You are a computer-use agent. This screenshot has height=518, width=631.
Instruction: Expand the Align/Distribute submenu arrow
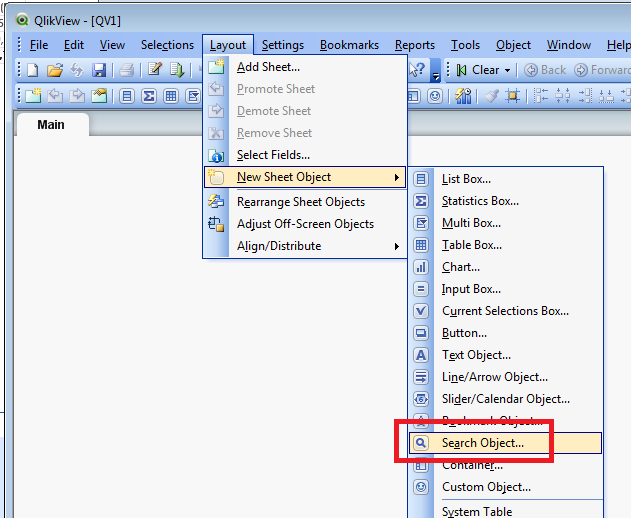[397, 246]
